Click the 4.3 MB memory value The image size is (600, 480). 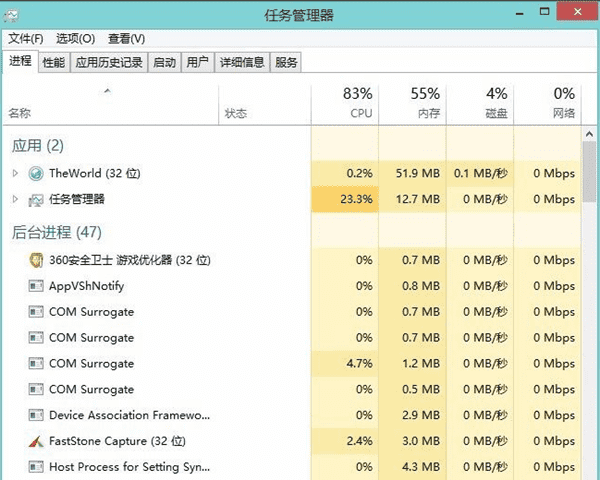(x=421, y=467)
